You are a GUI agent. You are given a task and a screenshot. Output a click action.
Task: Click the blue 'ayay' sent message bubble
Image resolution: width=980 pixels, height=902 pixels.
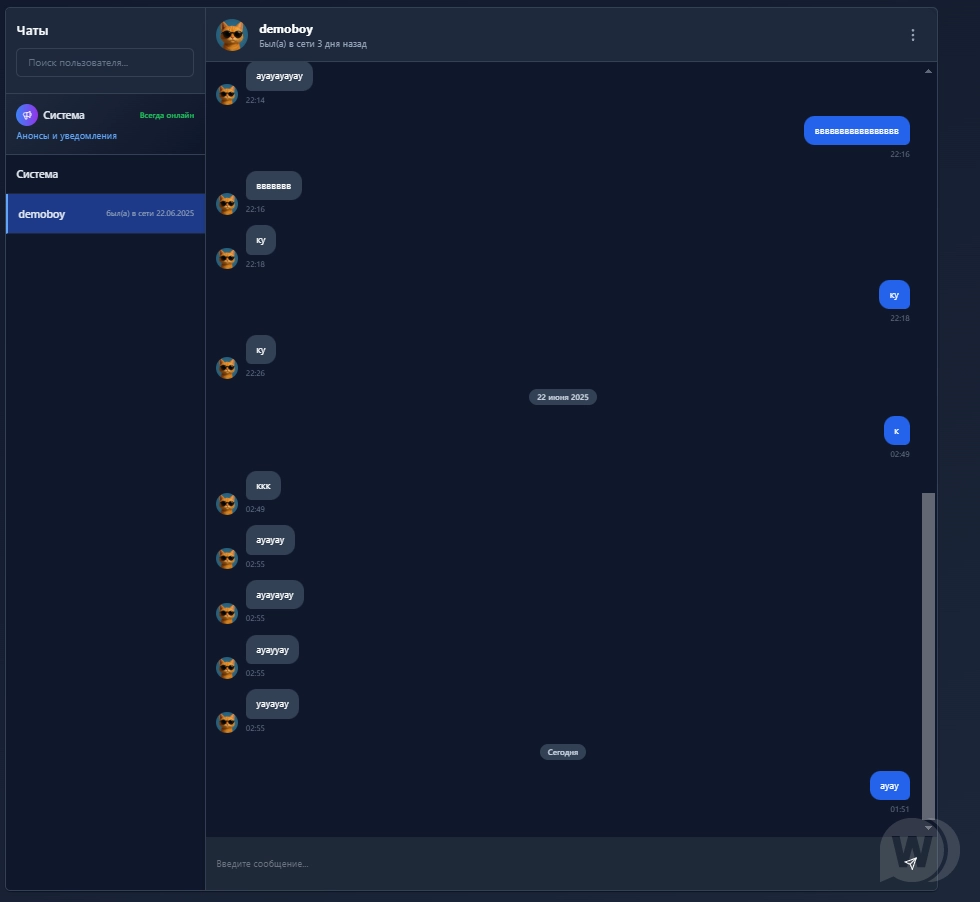tap(889, 786)
